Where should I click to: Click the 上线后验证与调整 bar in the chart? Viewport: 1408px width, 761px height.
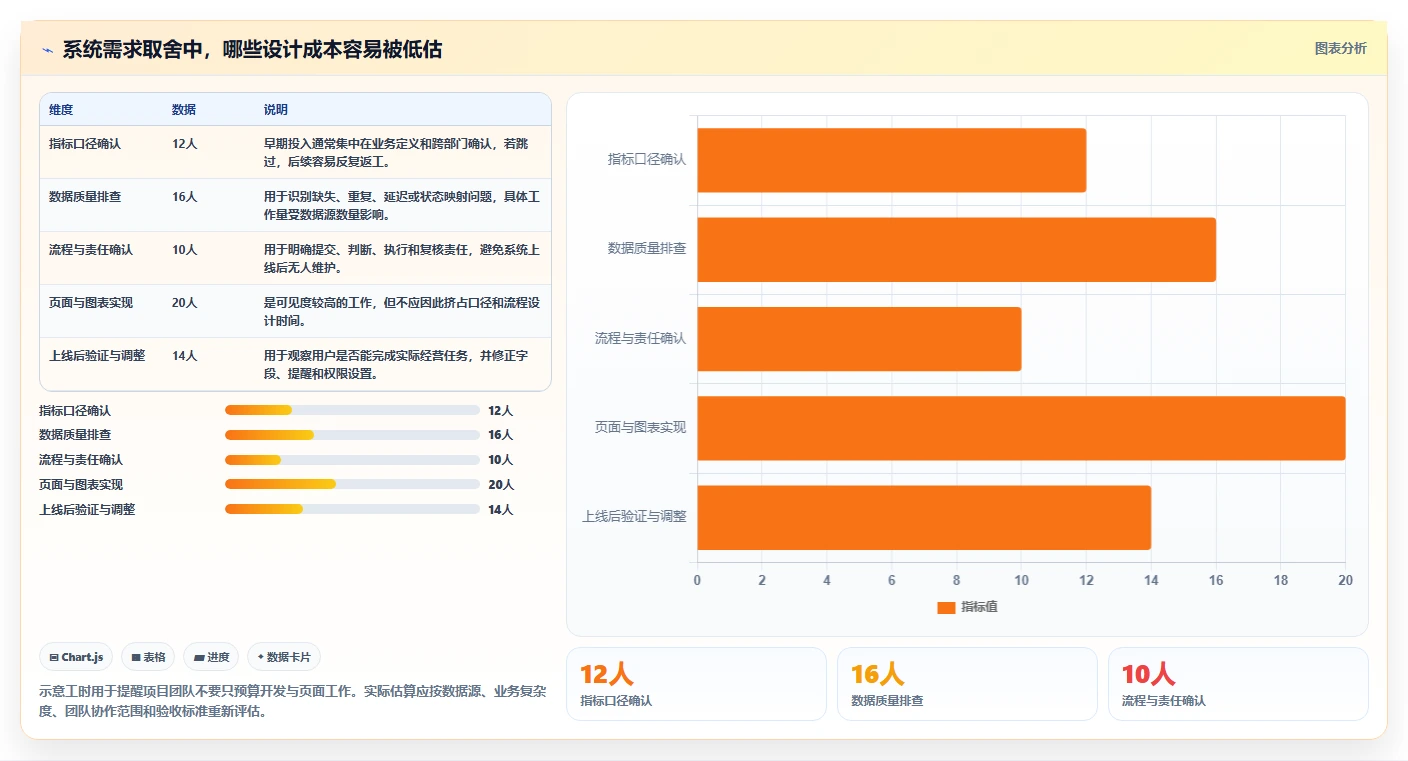tap(924, 517)
